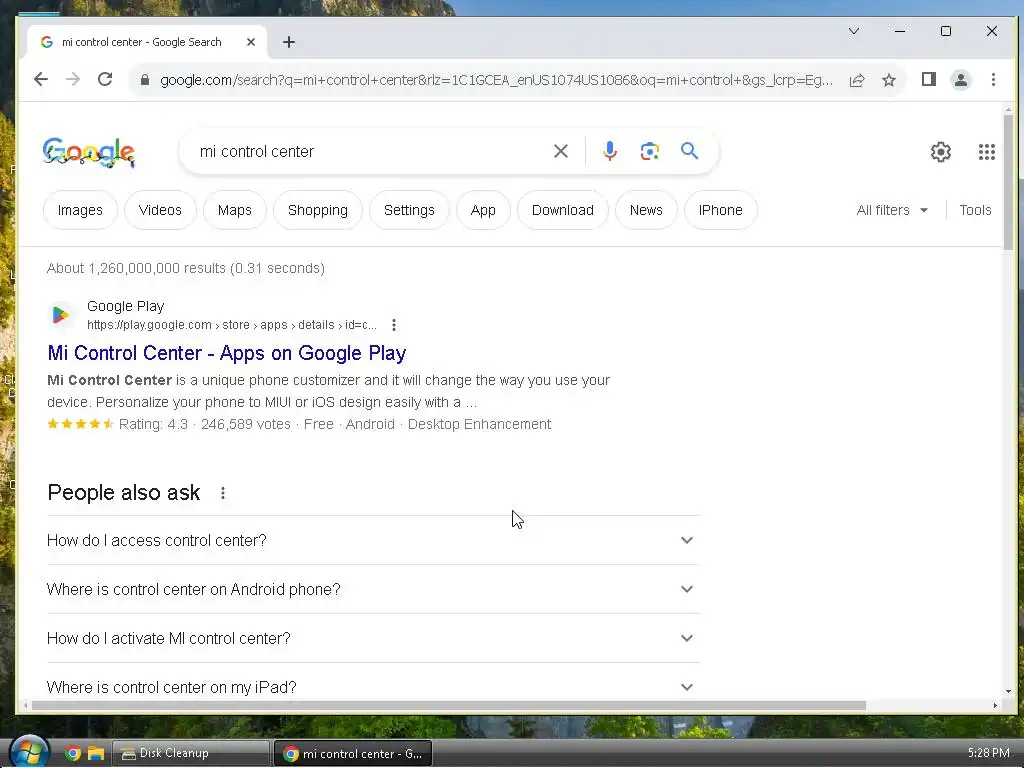Apply the Settings search chip
The image size is (1024, 768).
tap(409, 210)
